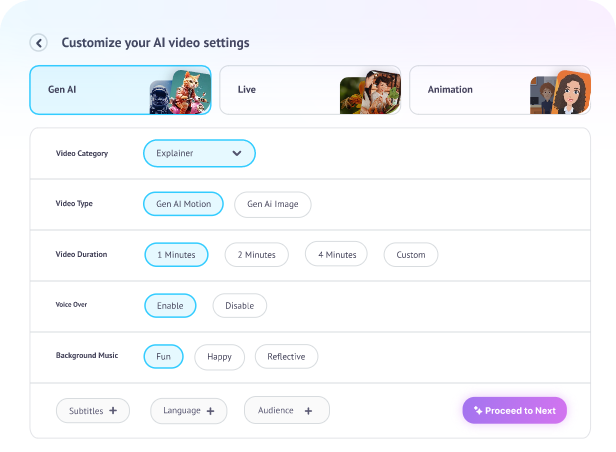This screenshot has height=452, width=616.
Task: Click the sparkle icon on Proceed to Next
Action: (478, 410)
